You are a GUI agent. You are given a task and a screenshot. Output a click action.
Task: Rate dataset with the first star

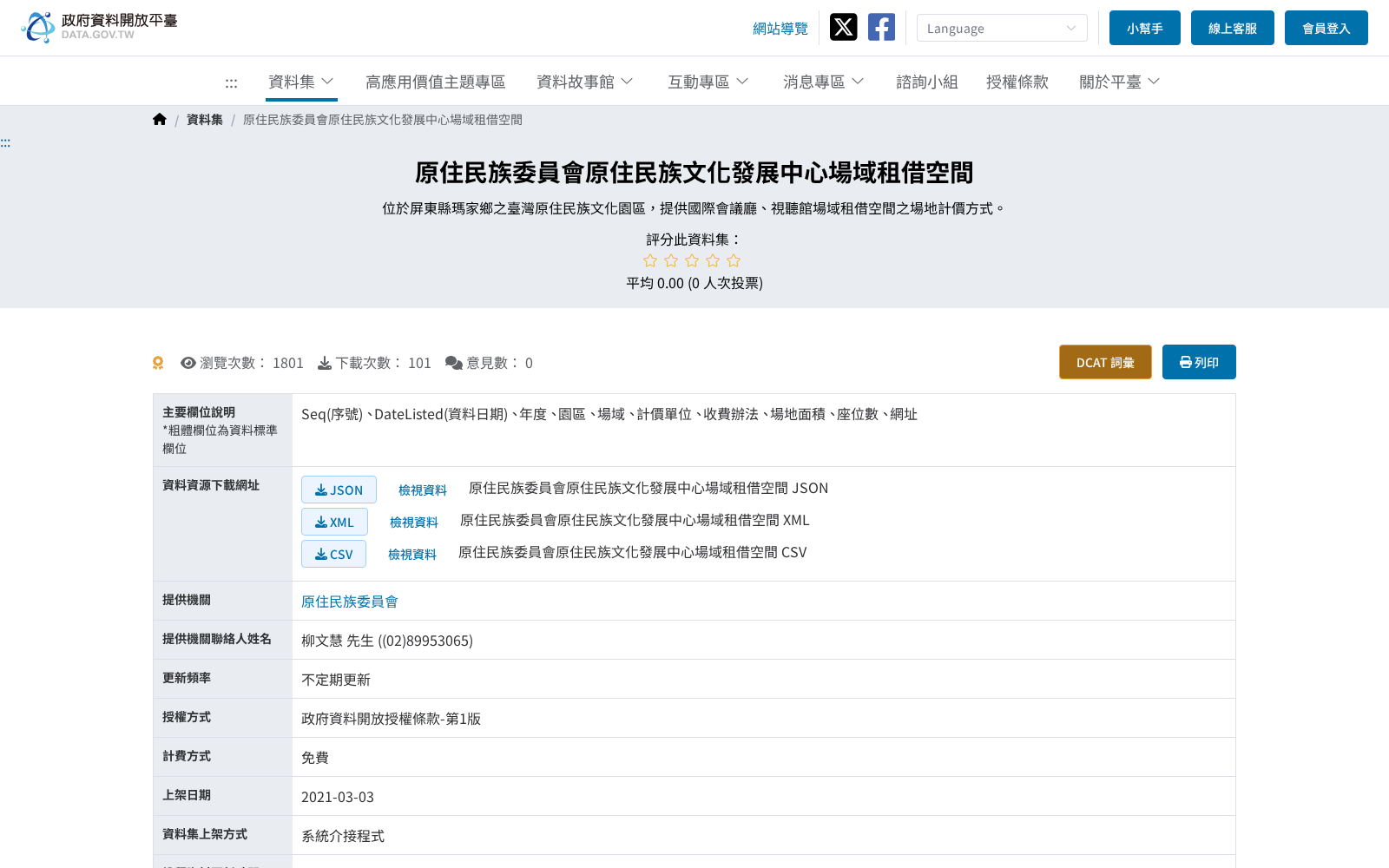650,260
